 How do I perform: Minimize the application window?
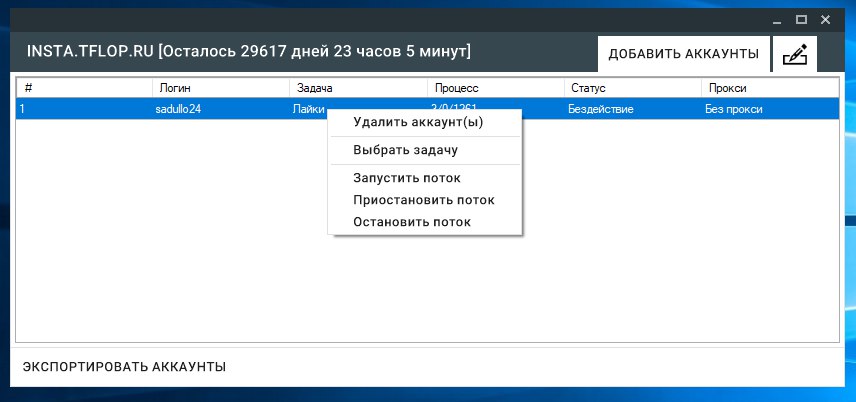pos(777,20)
